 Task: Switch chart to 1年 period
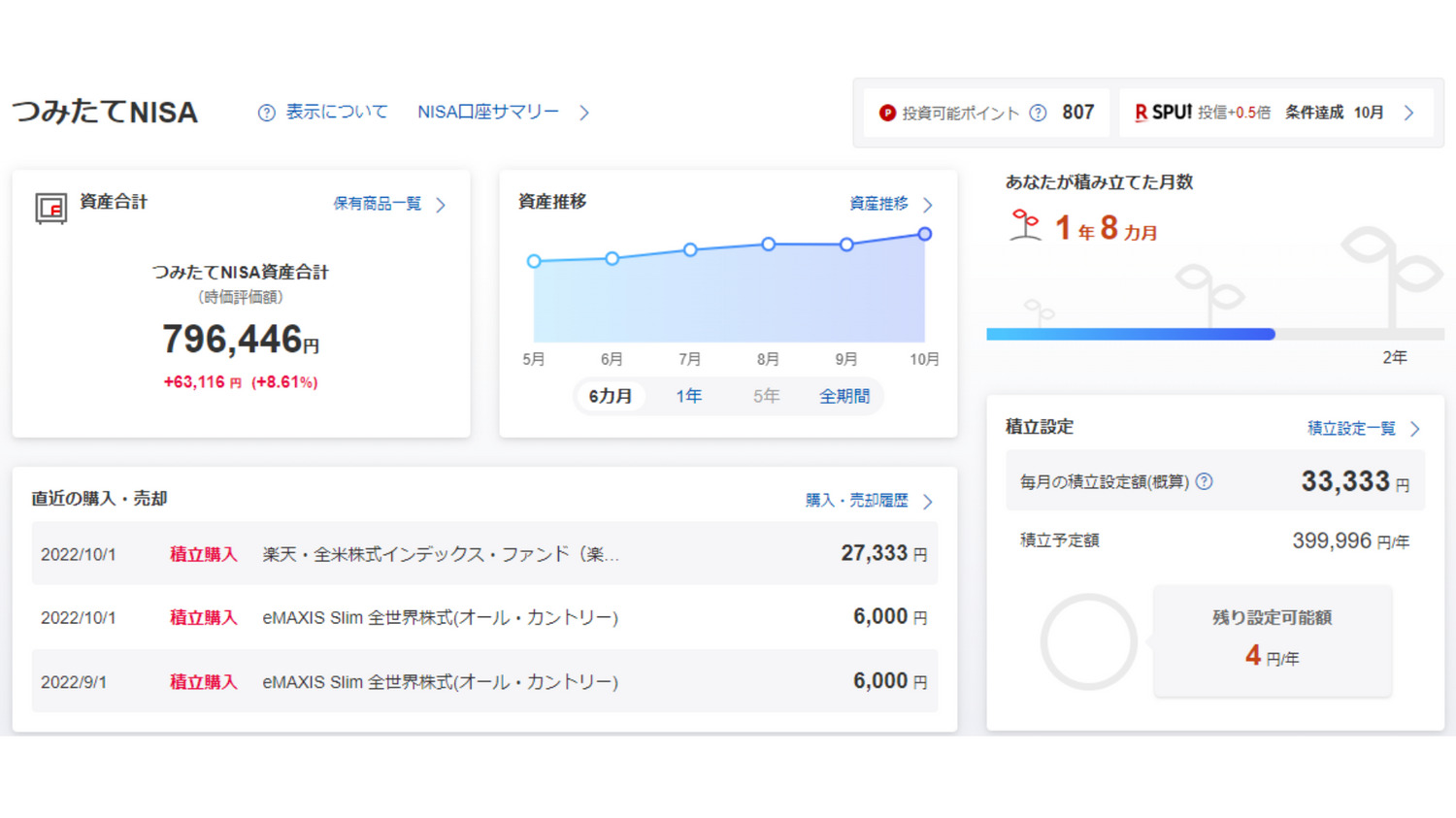(688, 396)
